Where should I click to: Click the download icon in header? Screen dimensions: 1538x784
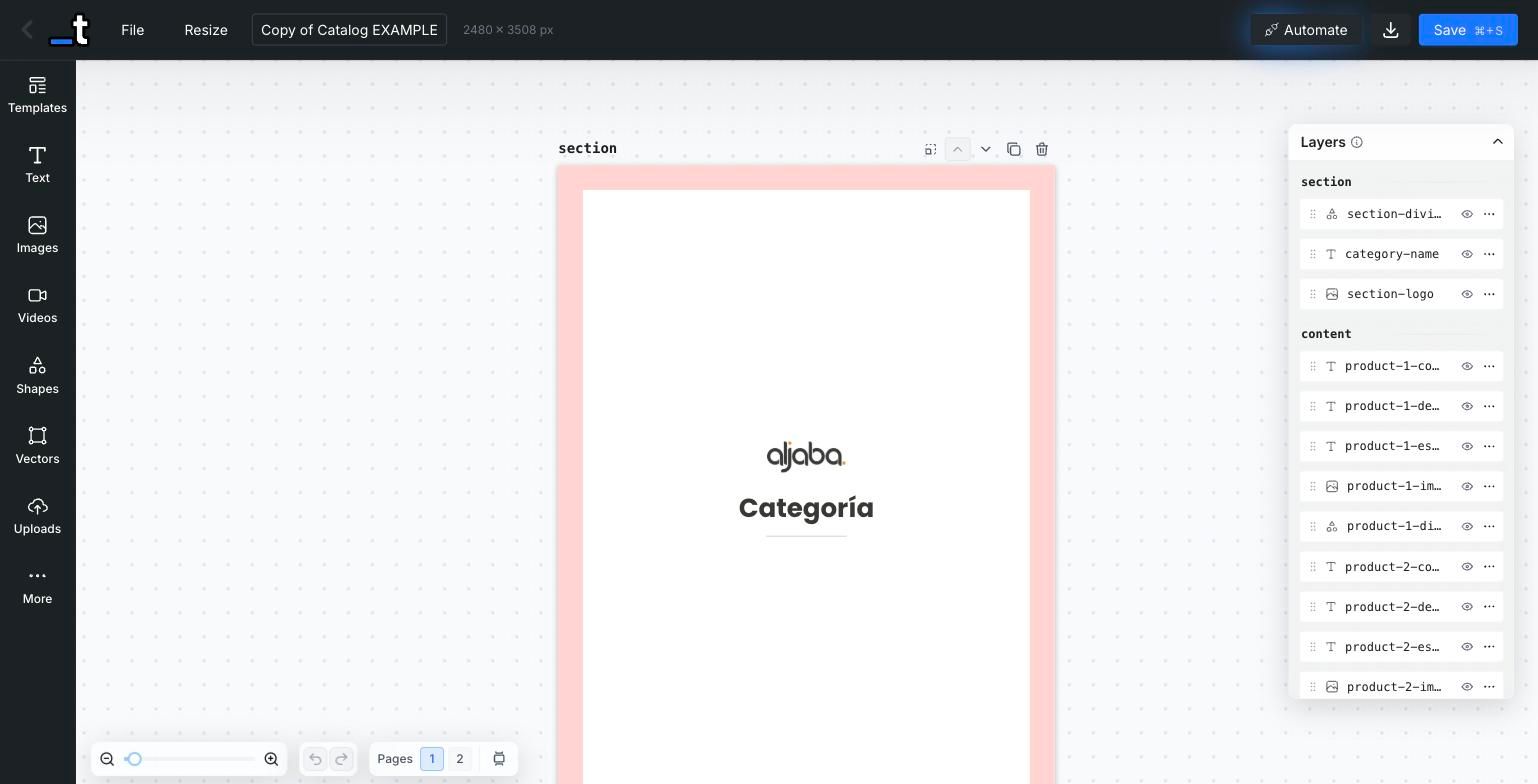(1390, 30)
